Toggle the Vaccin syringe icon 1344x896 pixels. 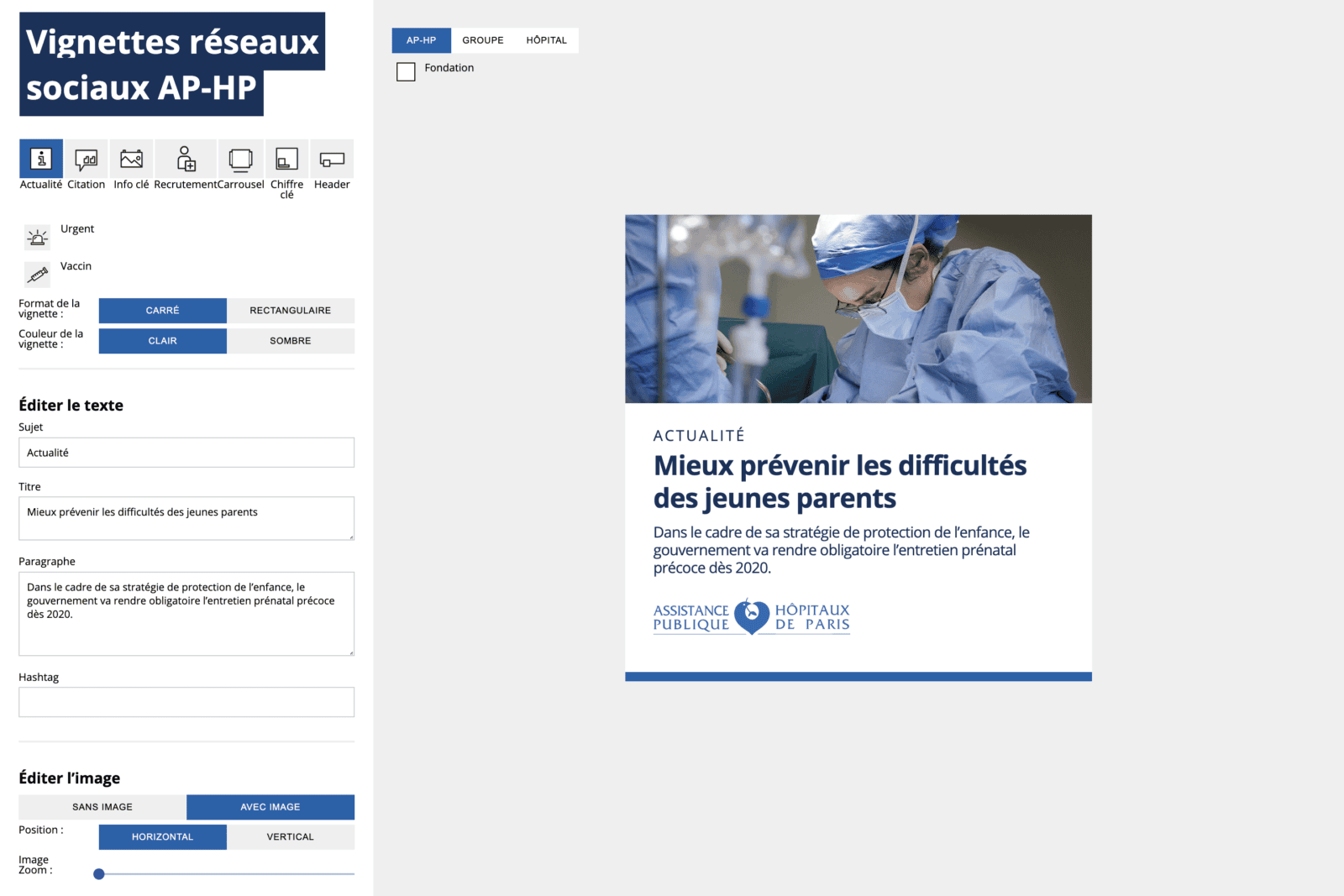pyautogui.click(x=38, y=275)
